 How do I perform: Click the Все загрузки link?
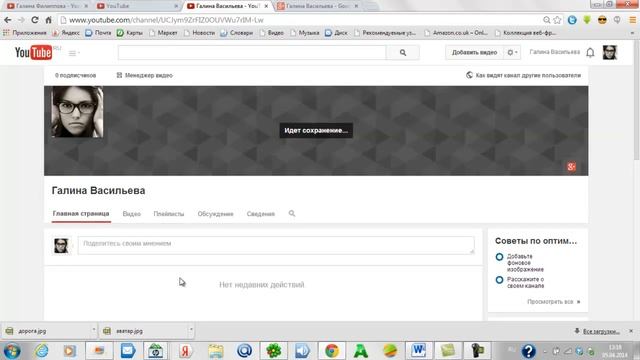tap(601, 331)
